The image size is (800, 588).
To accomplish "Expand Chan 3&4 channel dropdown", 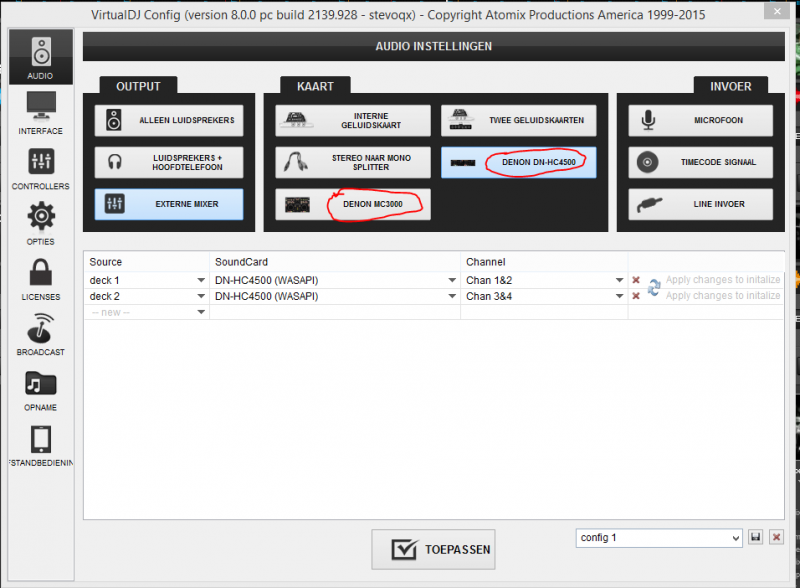I will pyautogui.click(x=619, y=296).
